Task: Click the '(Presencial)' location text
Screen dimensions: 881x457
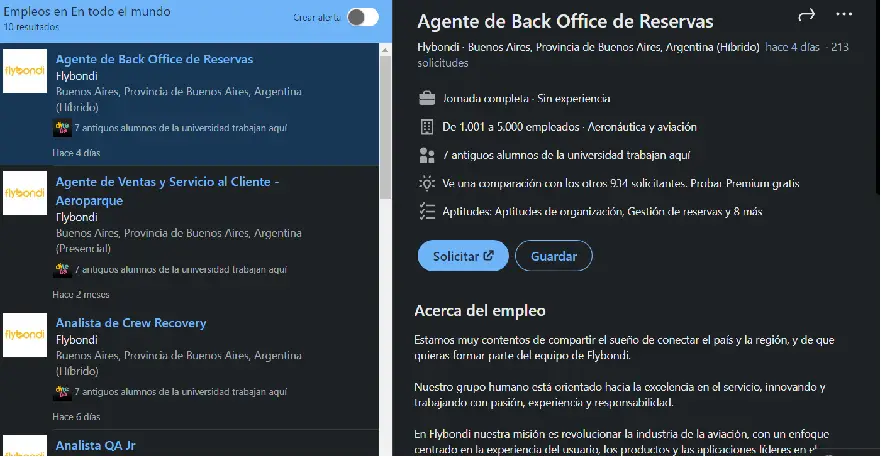Action: 83,248
